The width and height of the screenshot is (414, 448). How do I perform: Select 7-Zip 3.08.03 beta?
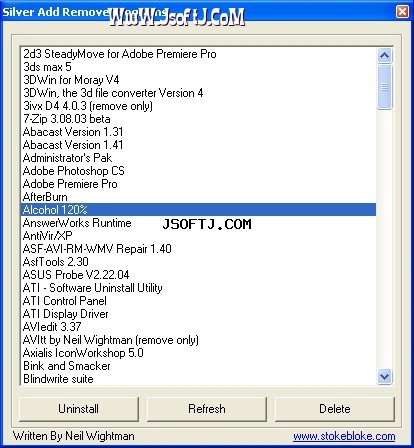tap(198, 119)
